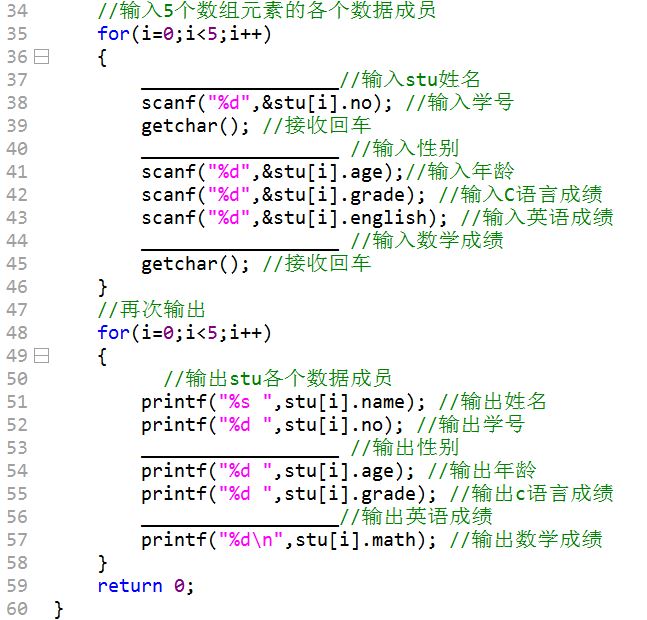This screenshot has width=647, height=620.
Task: Click the comment //输出姓名
Action: pyautogui.click(x=492, y=402)
